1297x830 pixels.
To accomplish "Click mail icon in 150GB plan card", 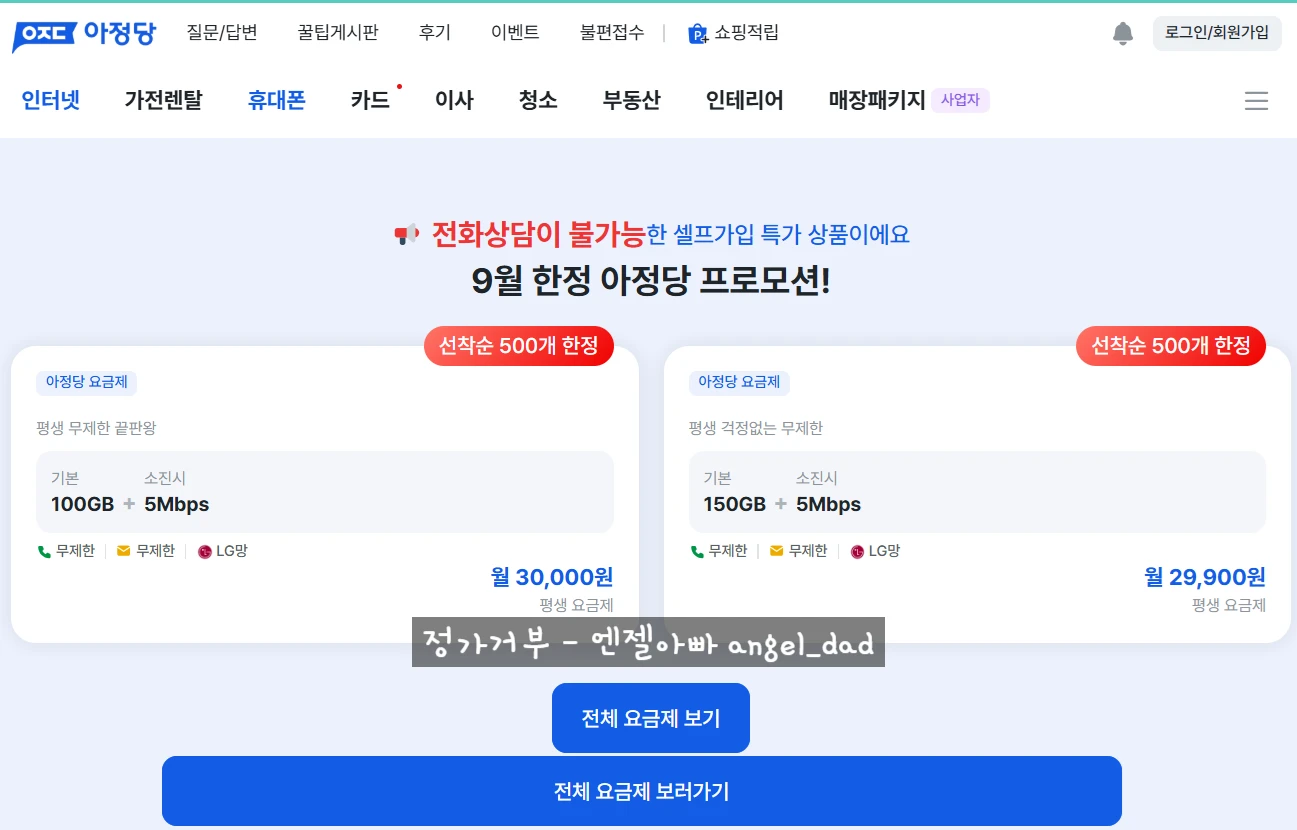I will click(x=777, y=551).
